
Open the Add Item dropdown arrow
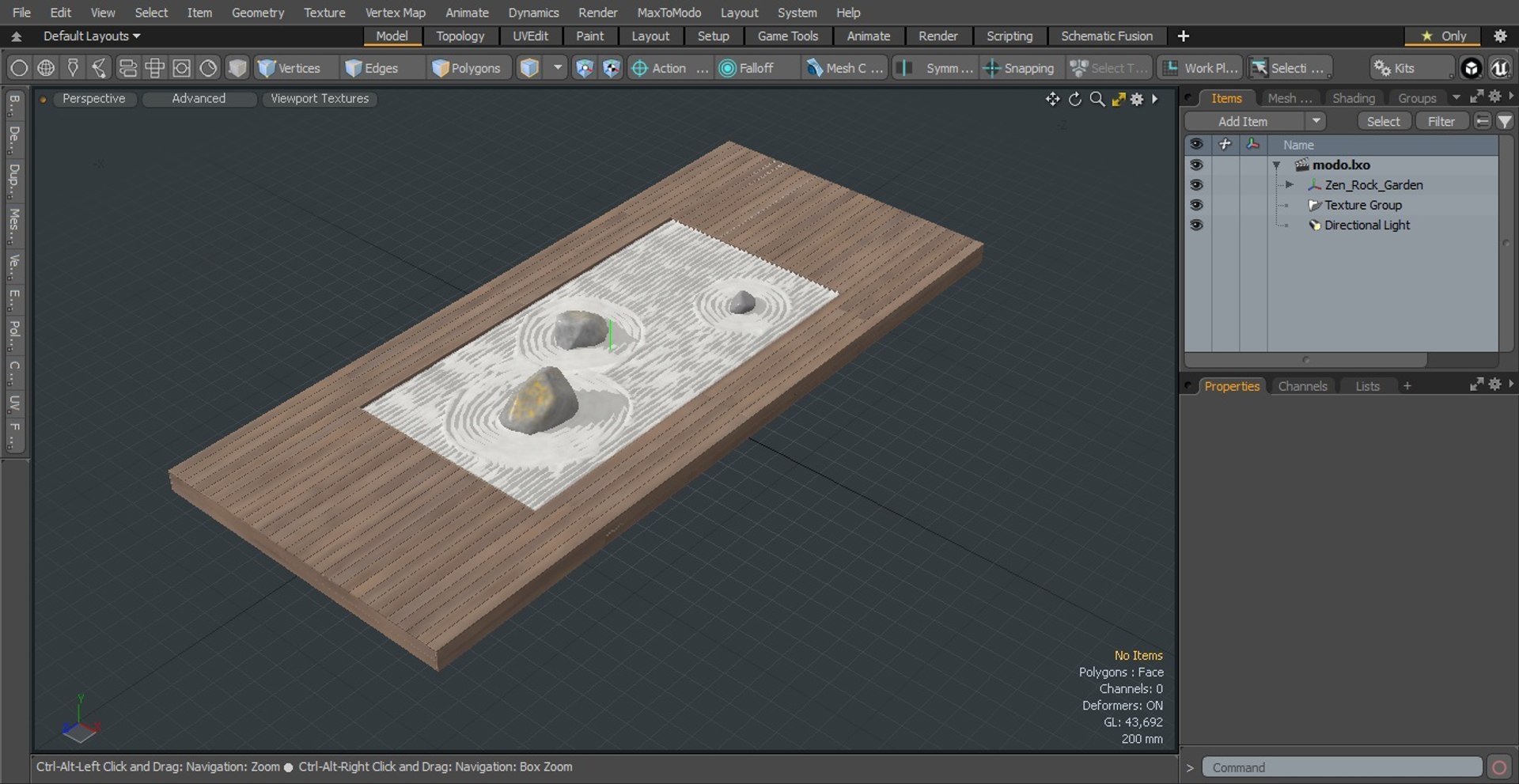pyautogui.click(x=1316, y=121)
